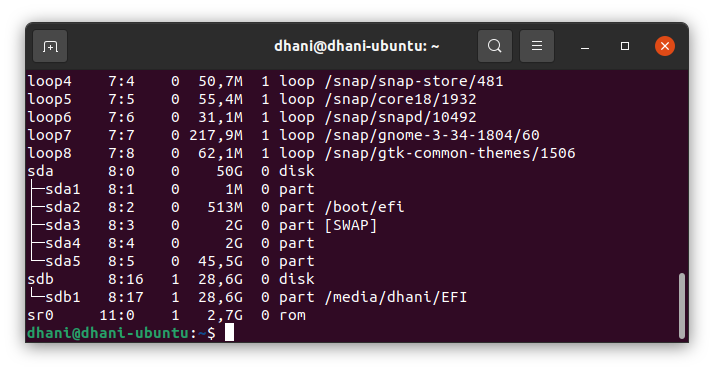
Task: Click the sdb disk row name
Action: click(41, 279)
